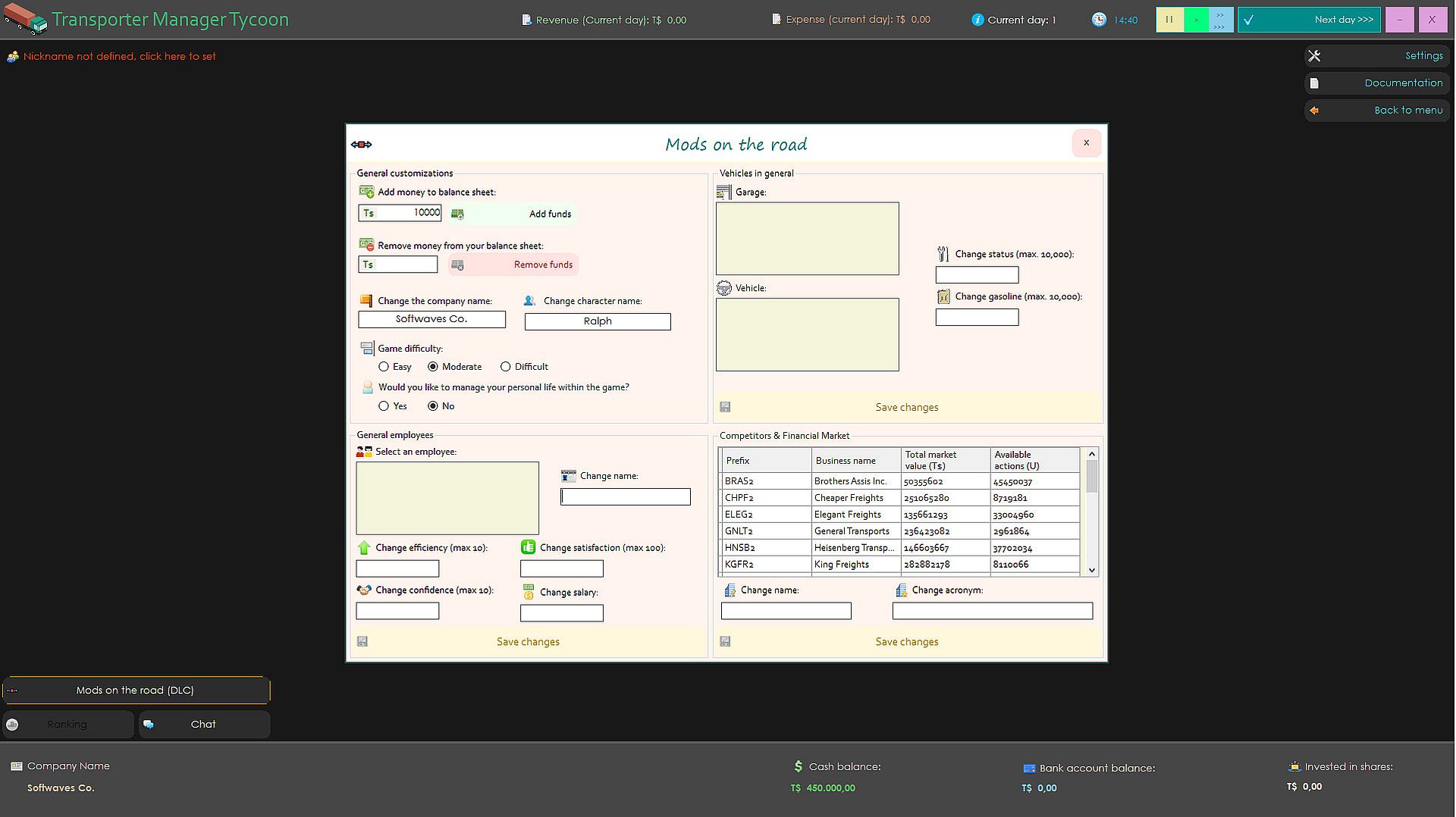
Task: Choose No for managing personal life
Action: [433, 406]
